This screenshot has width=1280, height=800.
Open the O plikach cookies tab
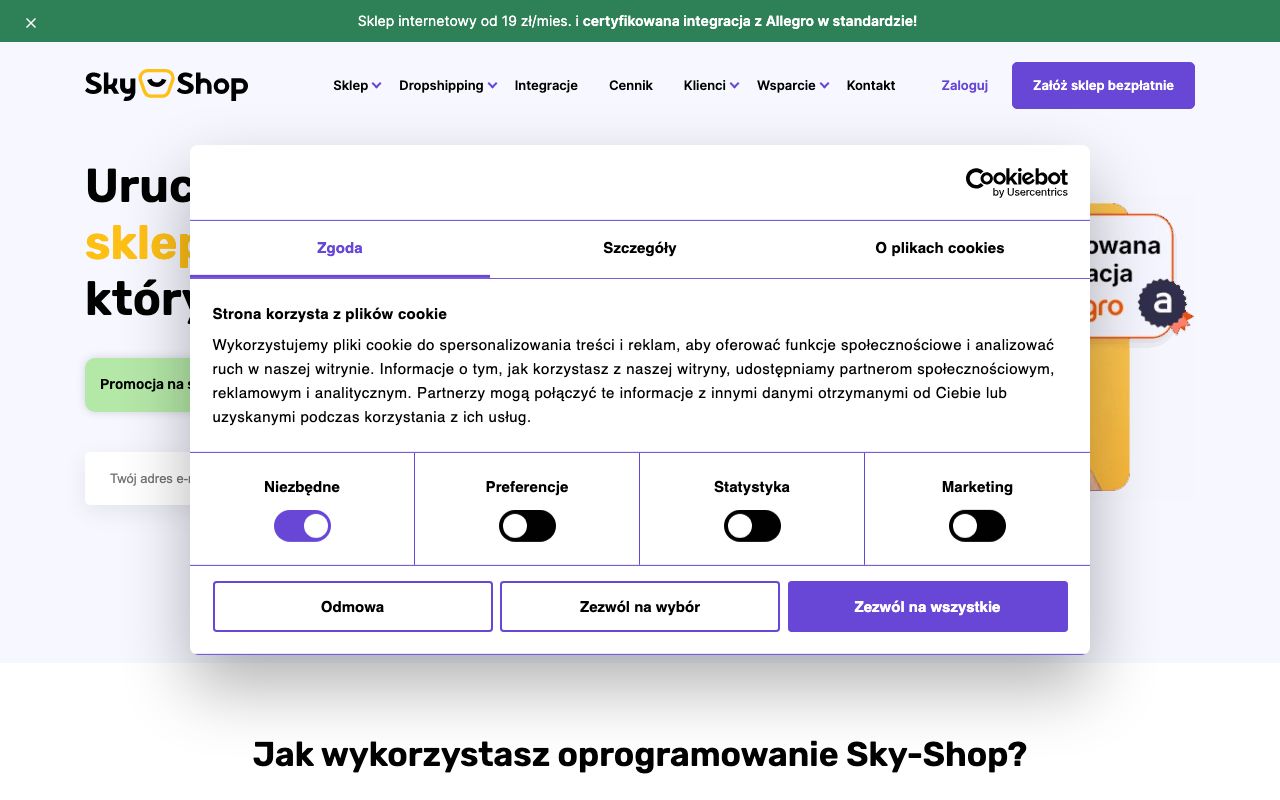(x=940, y=248)
